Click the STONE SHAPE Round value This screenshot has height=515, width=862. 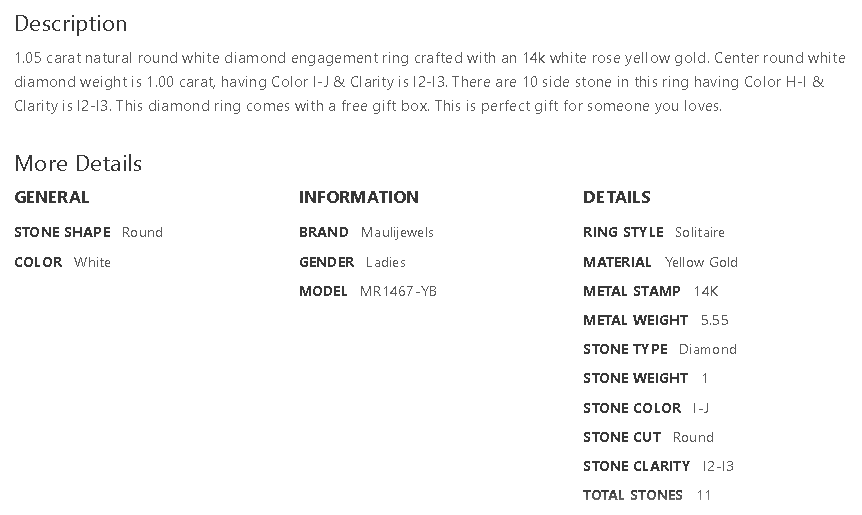[142, 232]
